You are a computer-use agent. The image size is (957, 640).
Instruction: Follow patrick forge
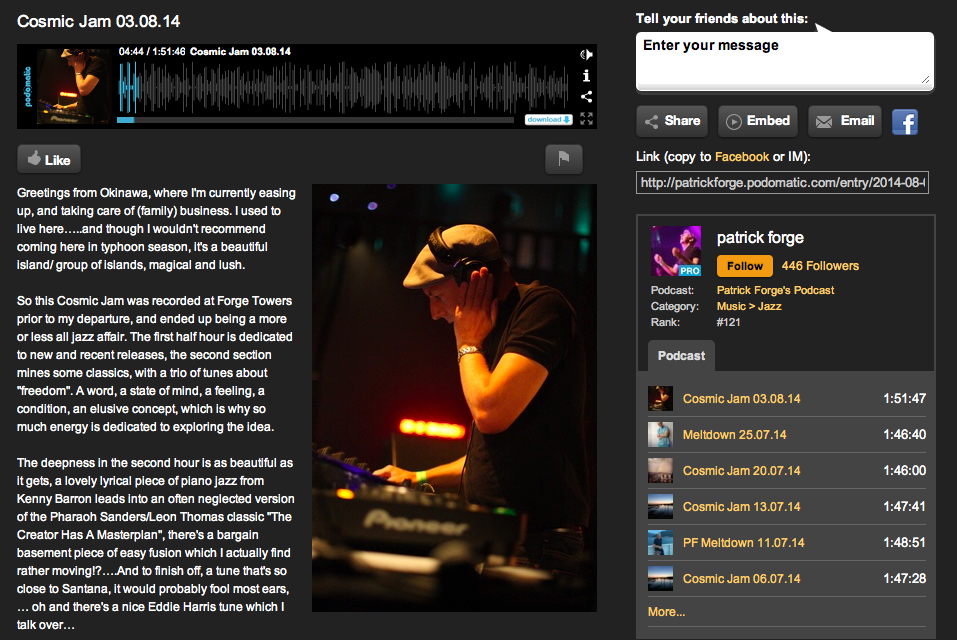pos(745,266)
